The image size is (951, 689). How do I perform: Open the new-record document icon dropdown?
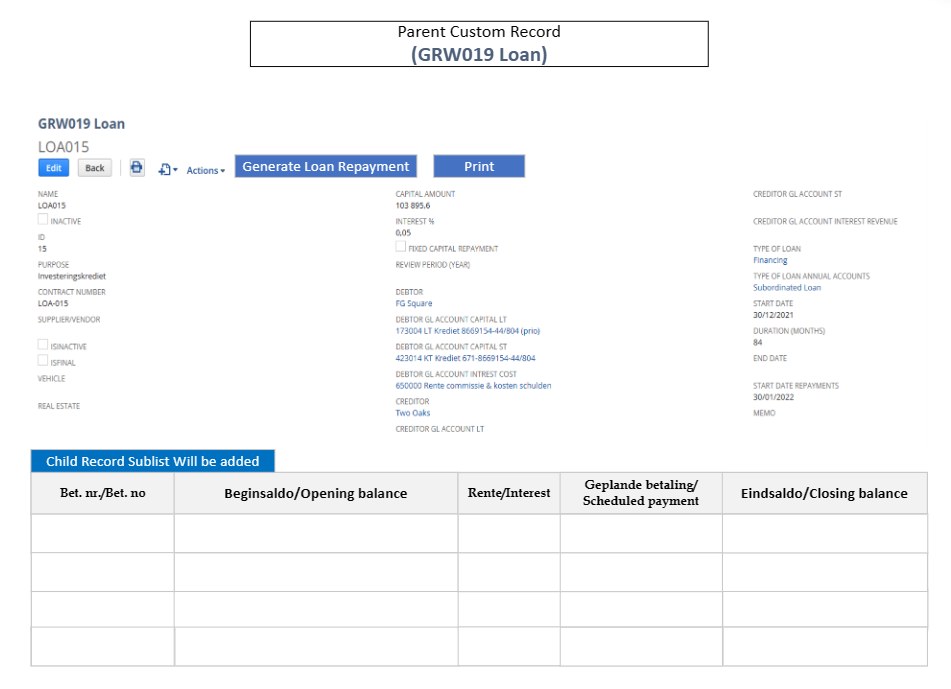click(167, 170)
